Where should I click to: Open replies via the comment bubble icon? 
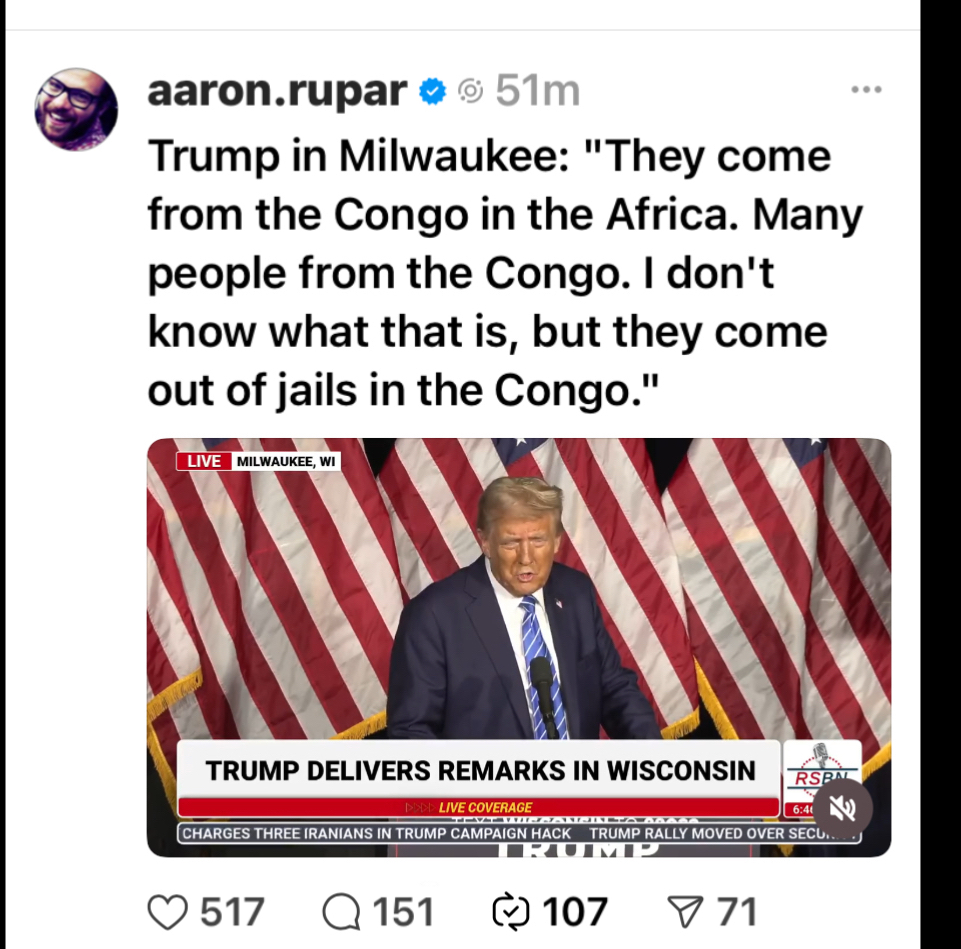coord(341,912)
